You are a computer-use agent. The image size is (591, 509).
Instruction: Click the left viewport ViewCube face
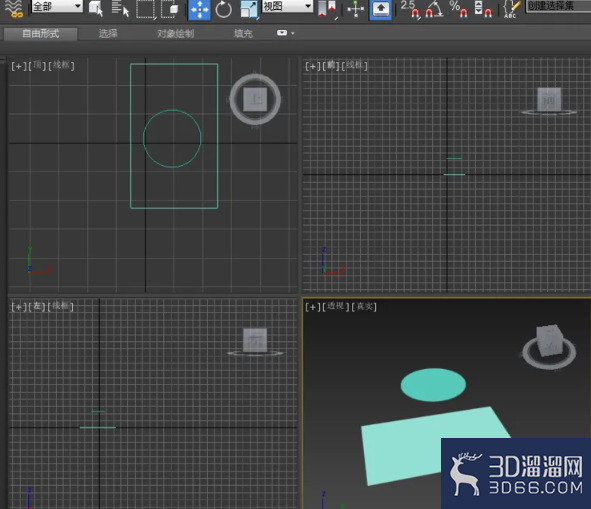point(255,340)
